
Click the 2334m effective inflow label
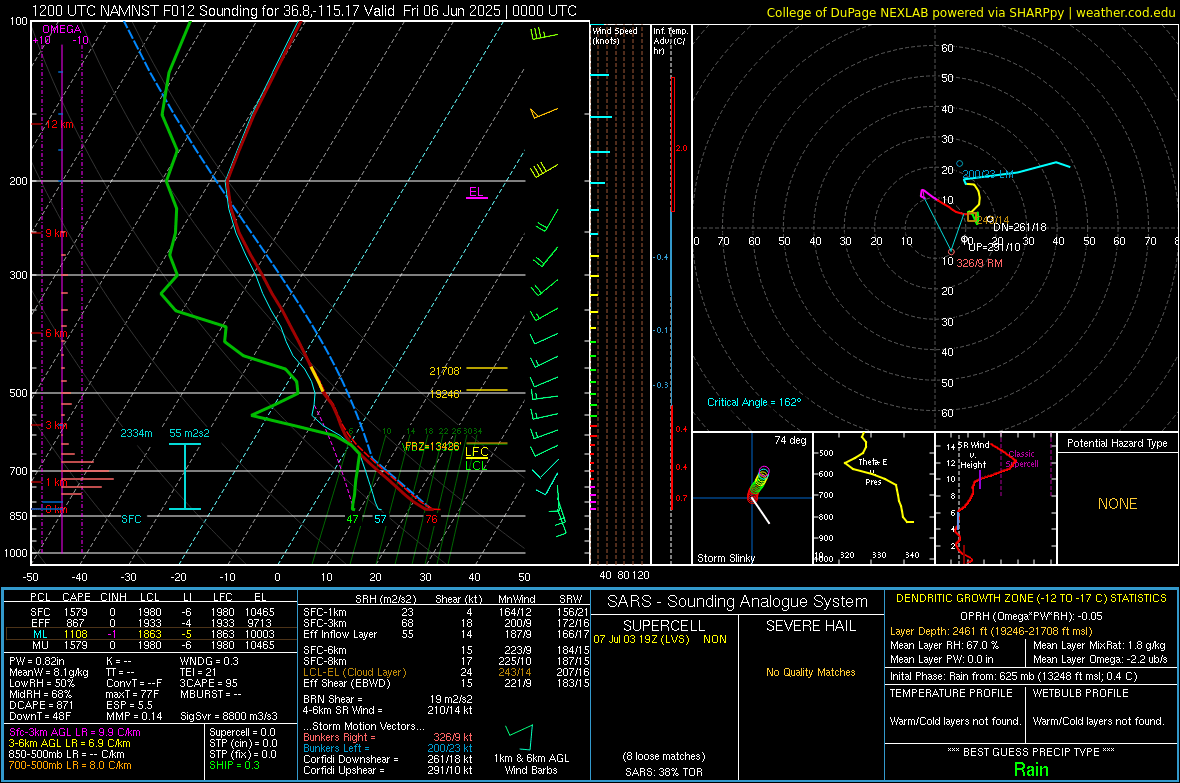(x=136, y=433)
